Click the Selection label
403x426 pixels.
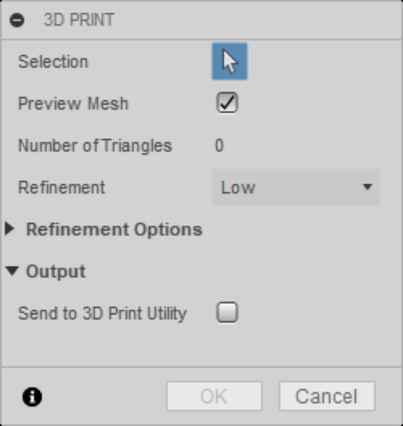[53, 62]
